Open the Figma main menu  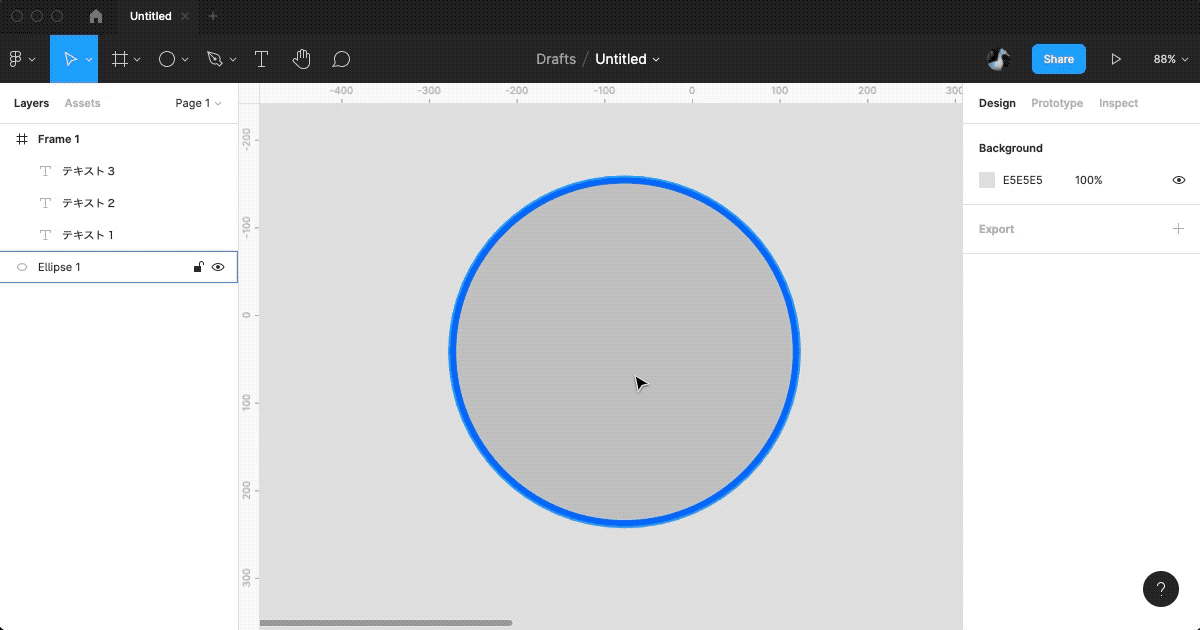coord(16,59)
